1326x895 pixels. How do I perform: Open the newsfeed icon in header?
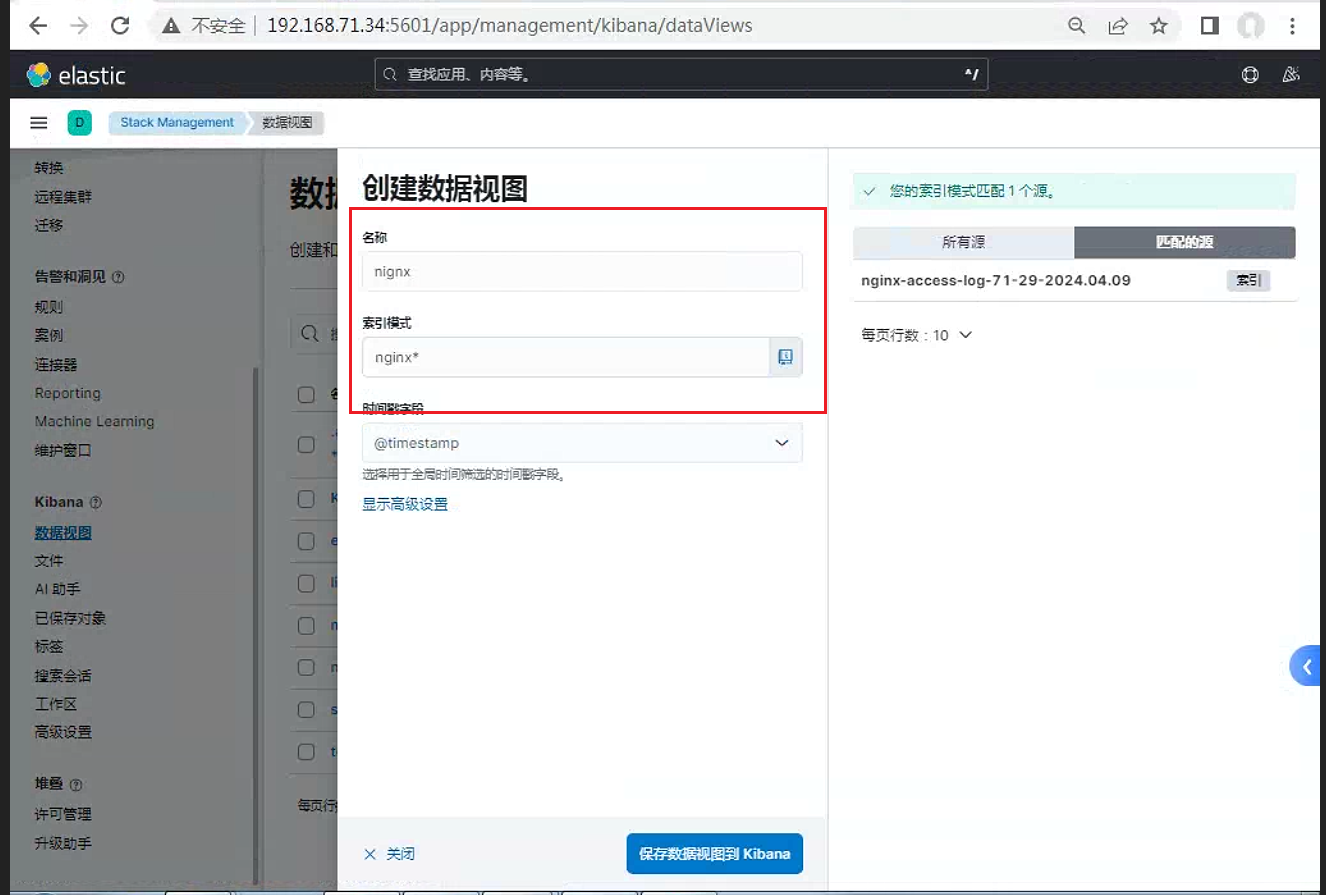pyautogui.click(x=1291, y=75)
